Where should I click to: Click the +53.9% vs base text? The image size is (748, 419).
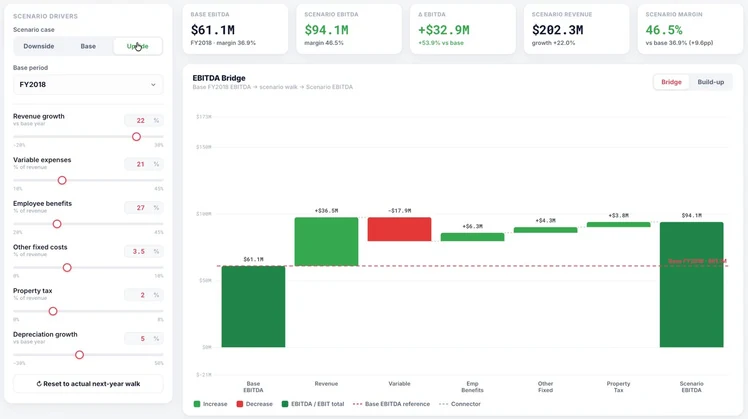[x=441, y=43]
